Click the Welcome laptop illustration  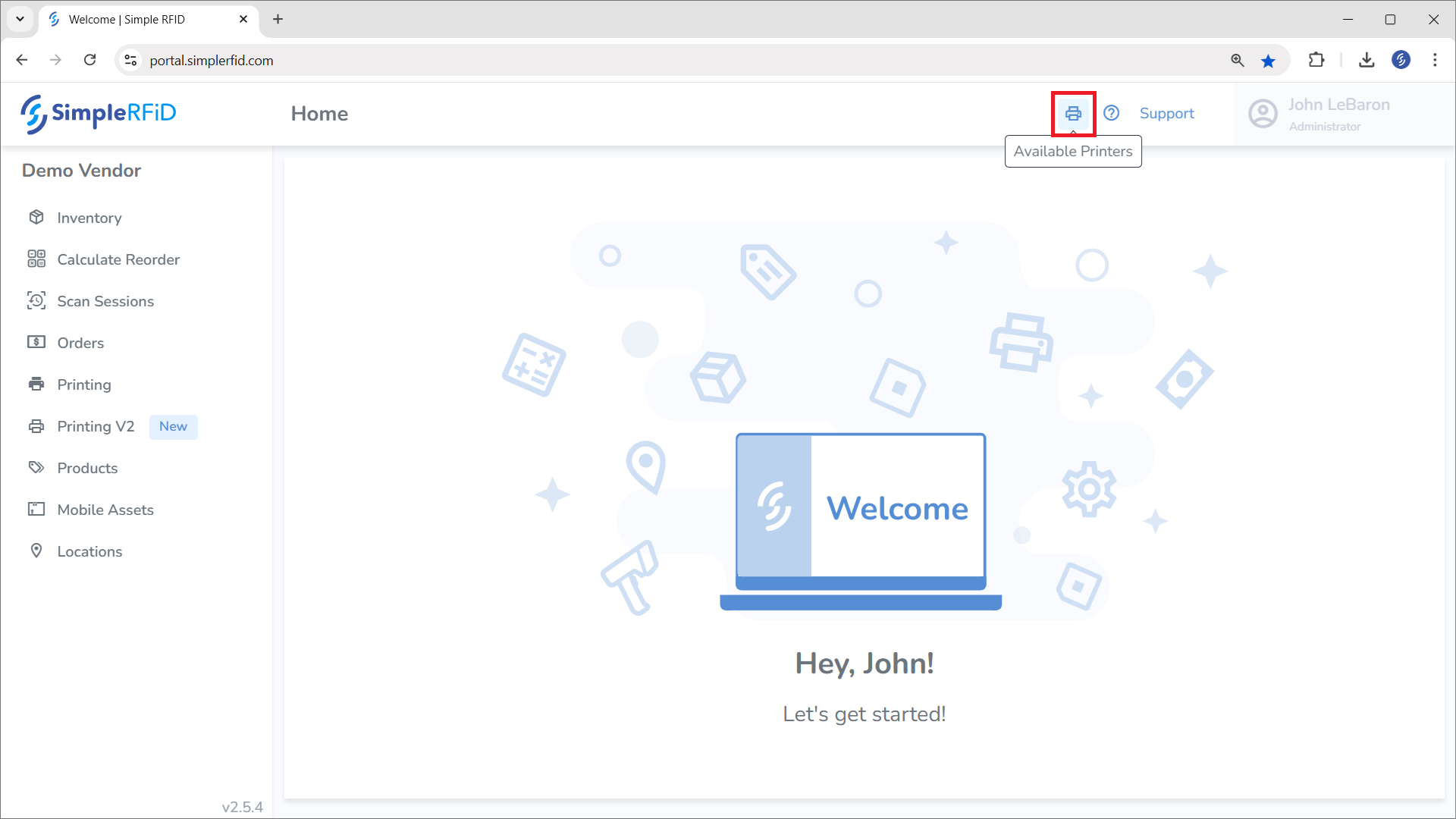pos(861,522)
